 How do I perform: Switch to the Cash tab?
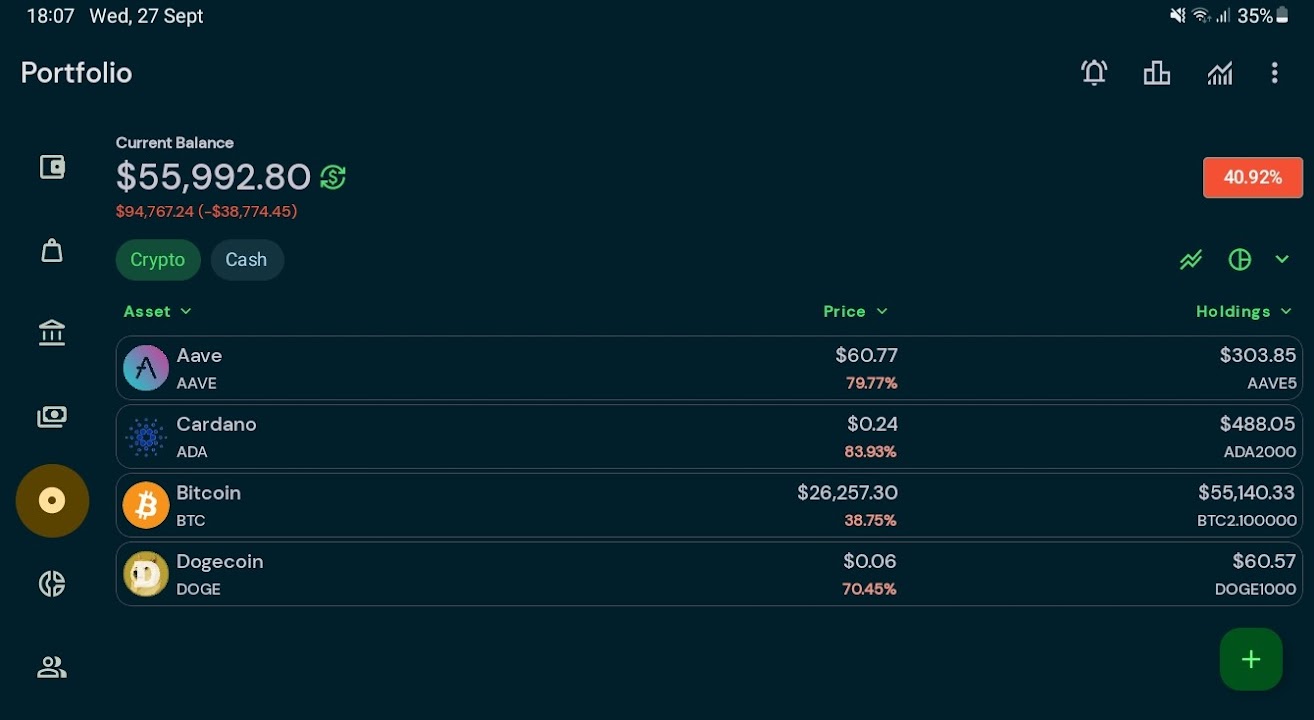246,260
